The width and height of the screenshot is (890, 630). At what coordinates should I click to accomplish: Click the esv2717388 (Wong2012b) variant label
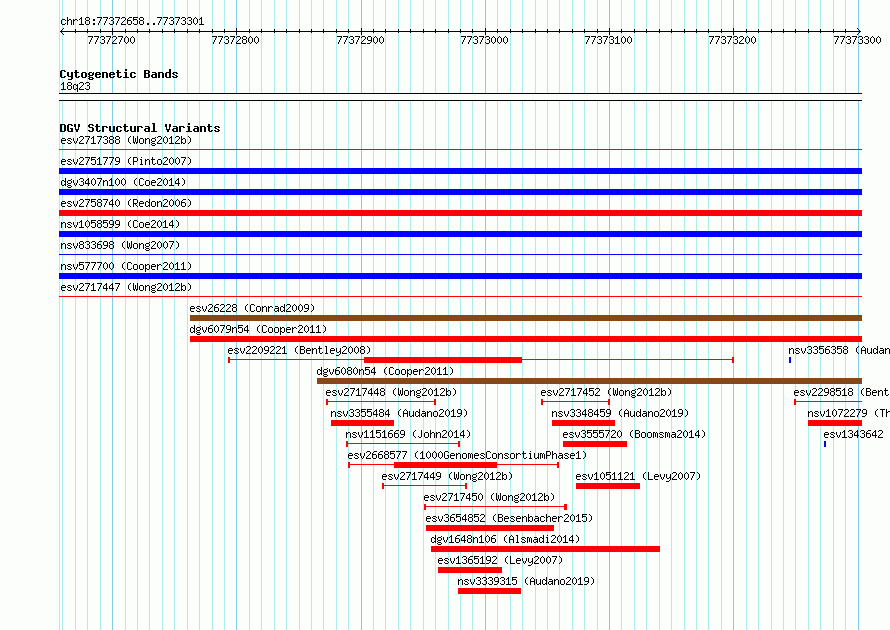pyautogui.click(x=126, y=140)
